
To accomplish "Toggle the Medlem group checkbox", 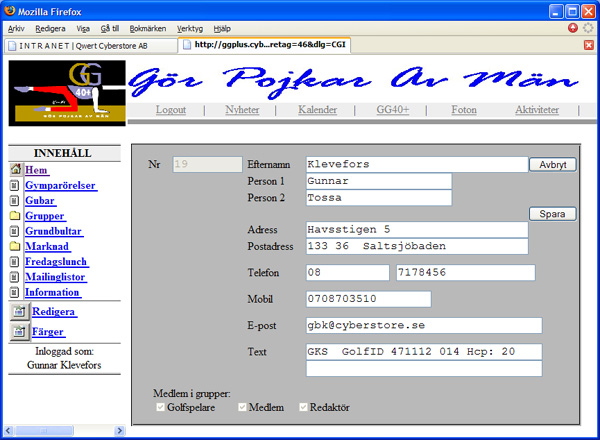I will pos(242,408).
